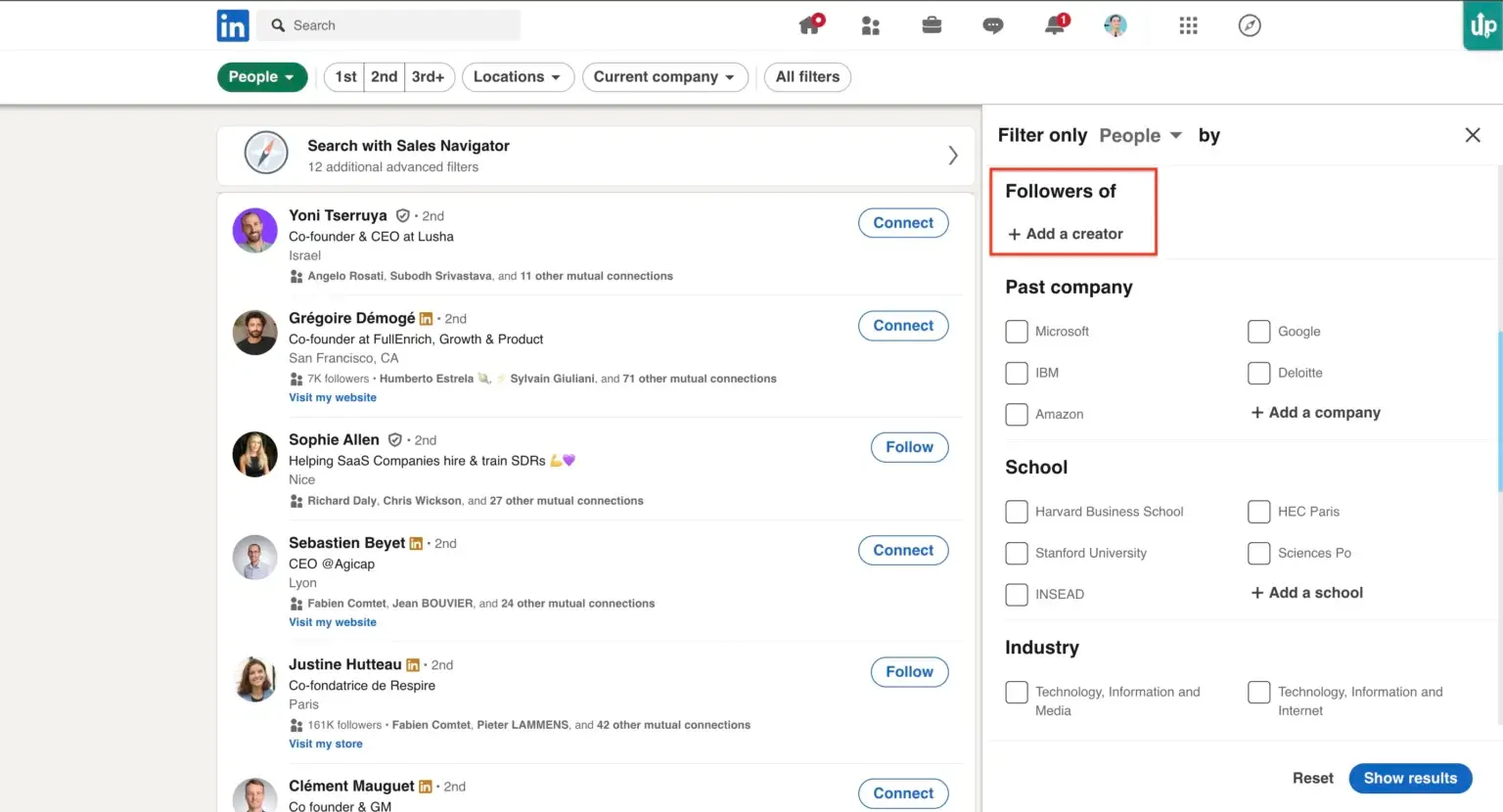Click LinkedIn premium badge next to Grégoire Démogé
Viewport: 1503px width, 812px height.
coord(426,319)
